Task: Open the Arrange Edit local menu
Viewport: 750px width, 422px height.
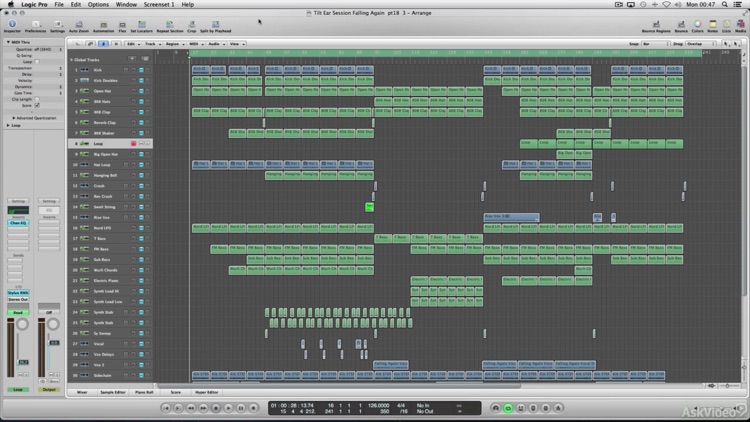Action: 132,44
